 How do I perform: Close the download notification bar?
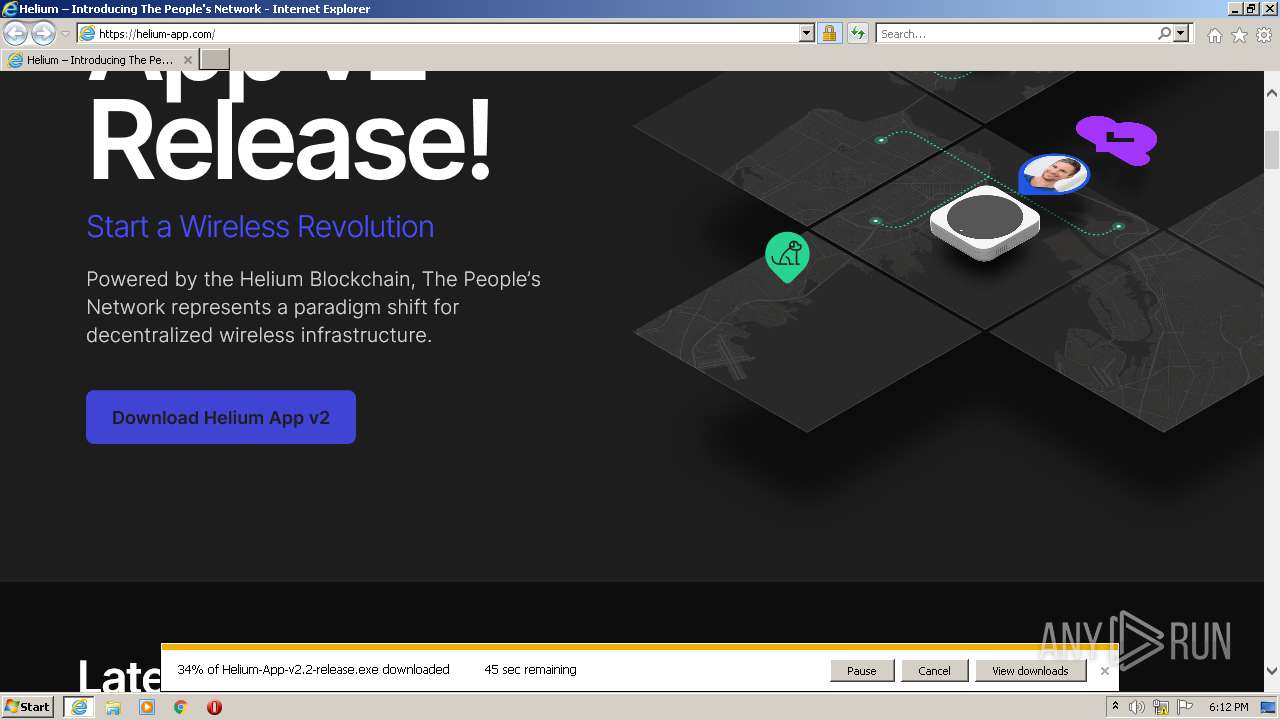tap(1105, 671)
